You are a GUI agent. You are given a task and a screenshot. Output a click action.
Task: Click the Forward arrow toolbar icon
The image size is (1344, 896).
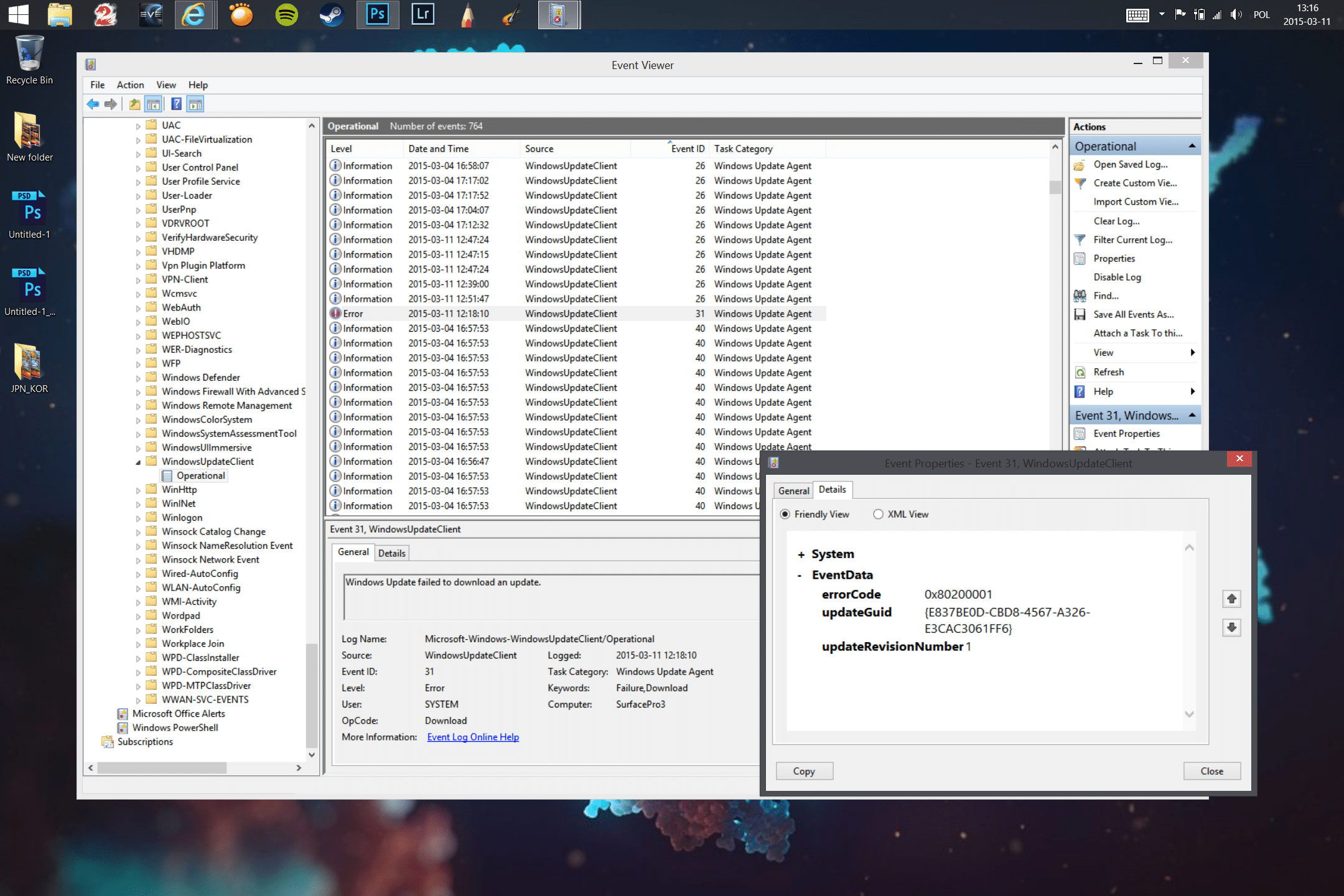click(x=111, y=105)
